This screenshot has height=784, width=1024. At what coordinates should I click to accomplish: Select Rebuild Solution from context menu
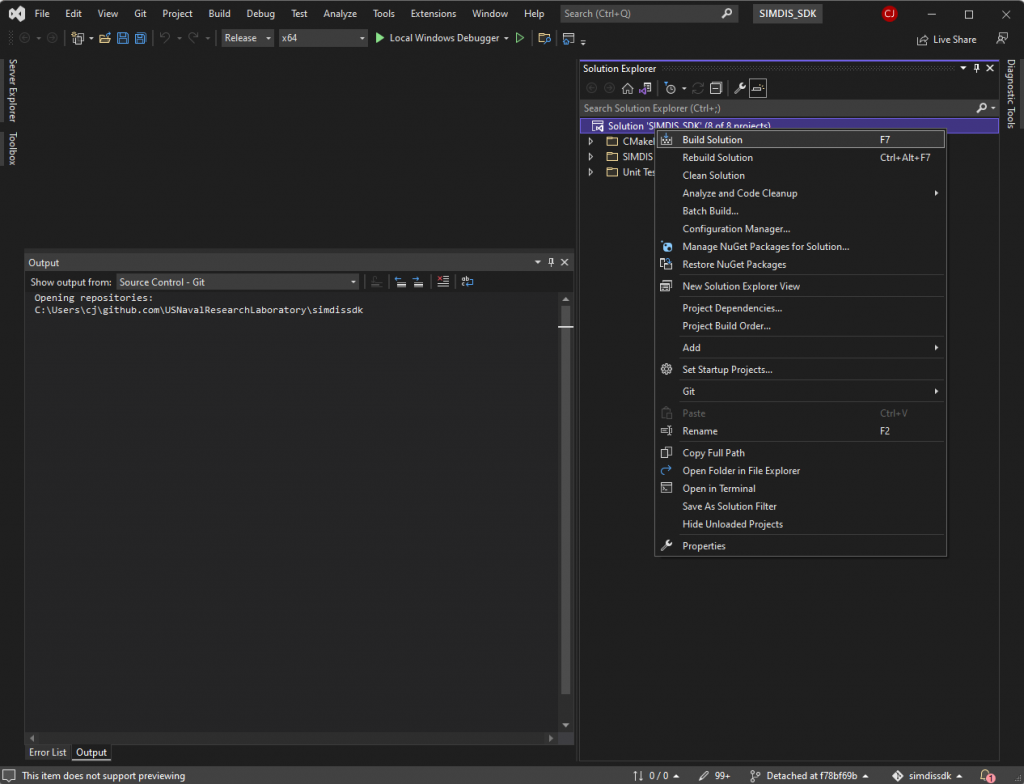(801, 157)
